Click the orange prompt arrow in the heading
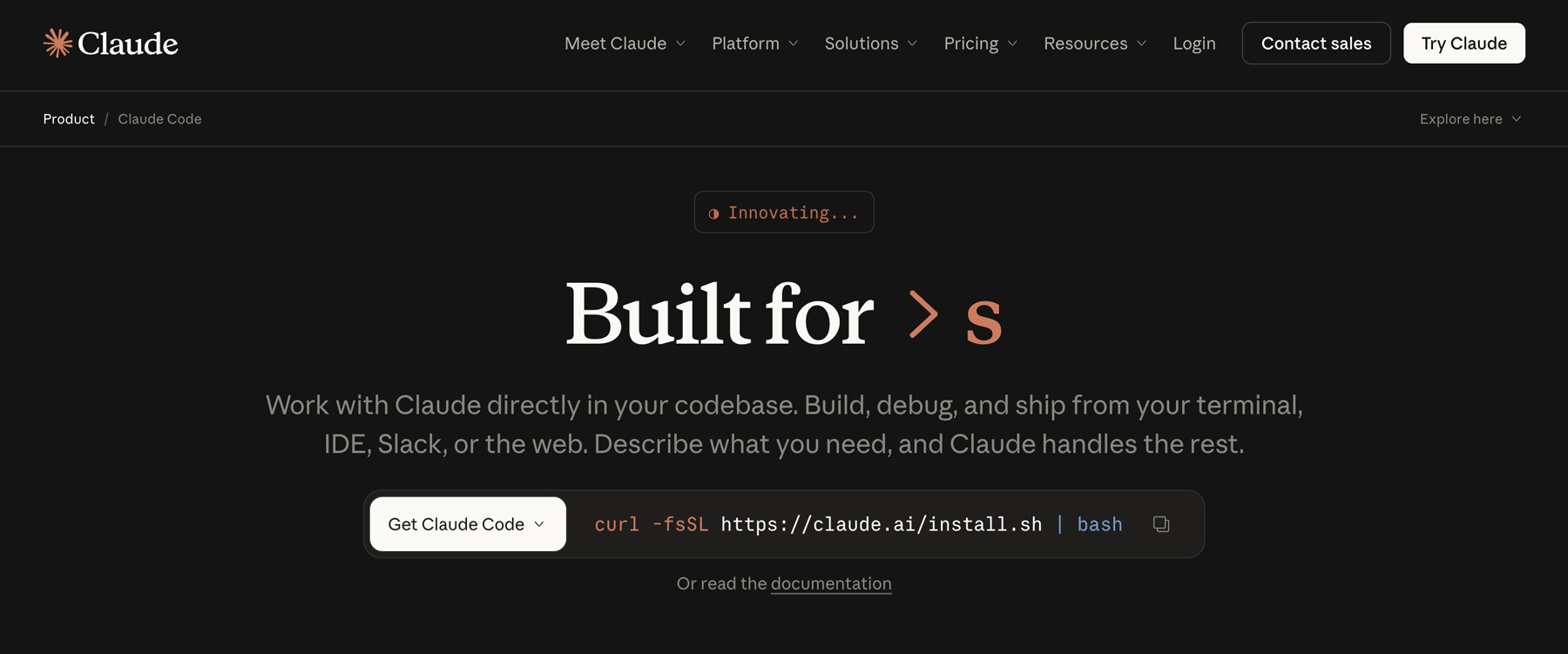This screenshot has width=1568, height=654. (923, 314)
